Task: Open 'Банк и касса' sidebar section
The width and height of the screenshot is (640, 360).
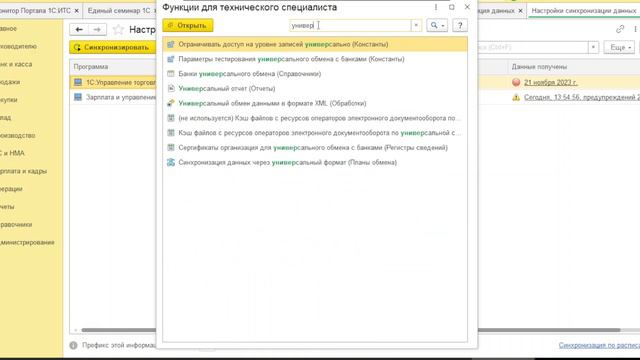Action: click(x=16, y=64)
